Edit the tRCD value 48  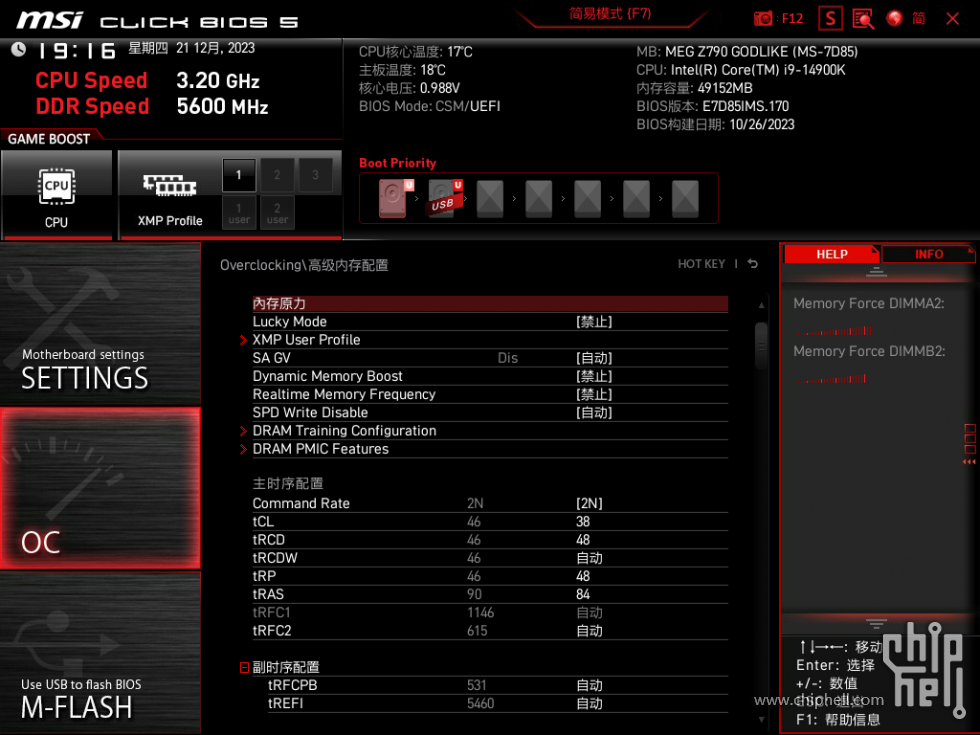coord(583,540)
